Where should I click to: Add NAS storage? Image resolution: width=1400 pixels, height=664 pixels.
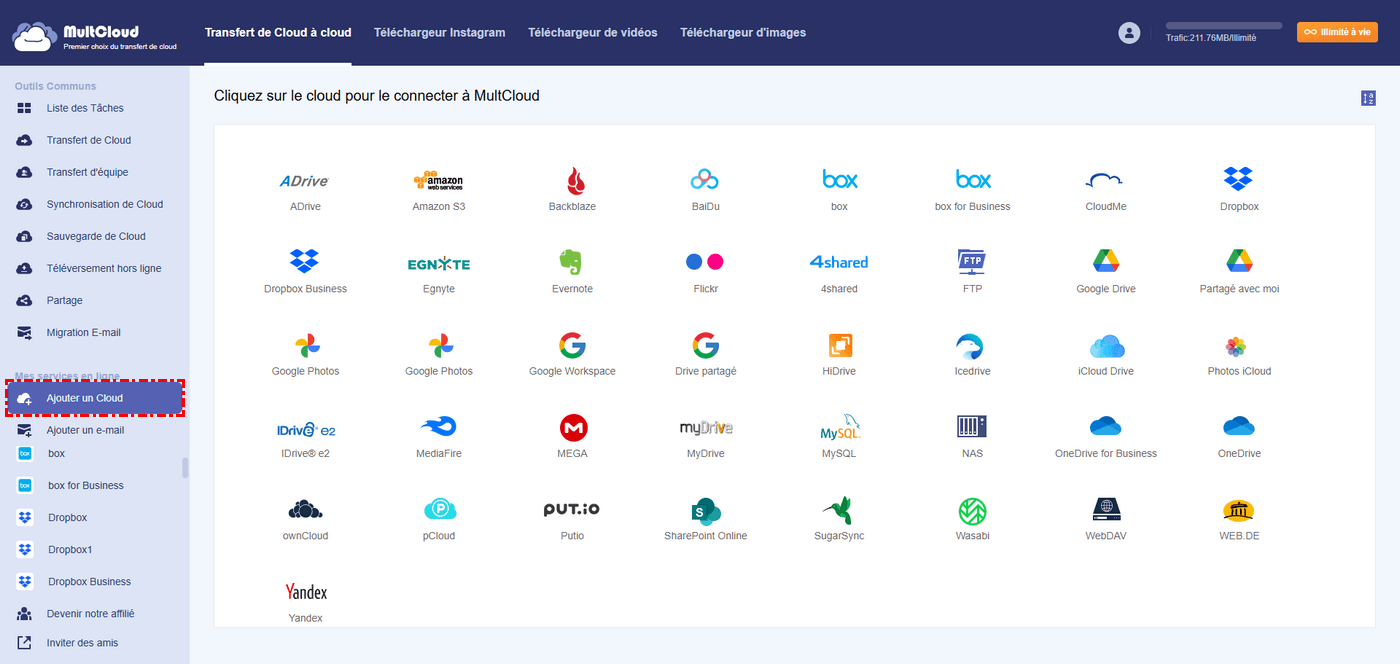pos(972,428)
